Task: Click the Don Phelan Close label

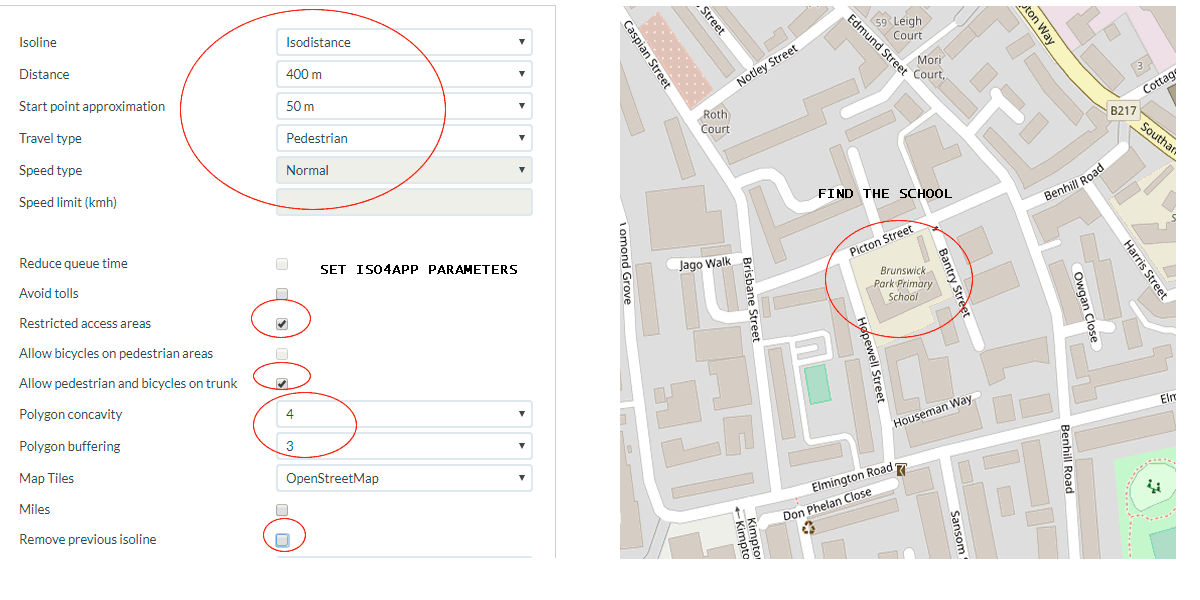Action: (828, 504)
